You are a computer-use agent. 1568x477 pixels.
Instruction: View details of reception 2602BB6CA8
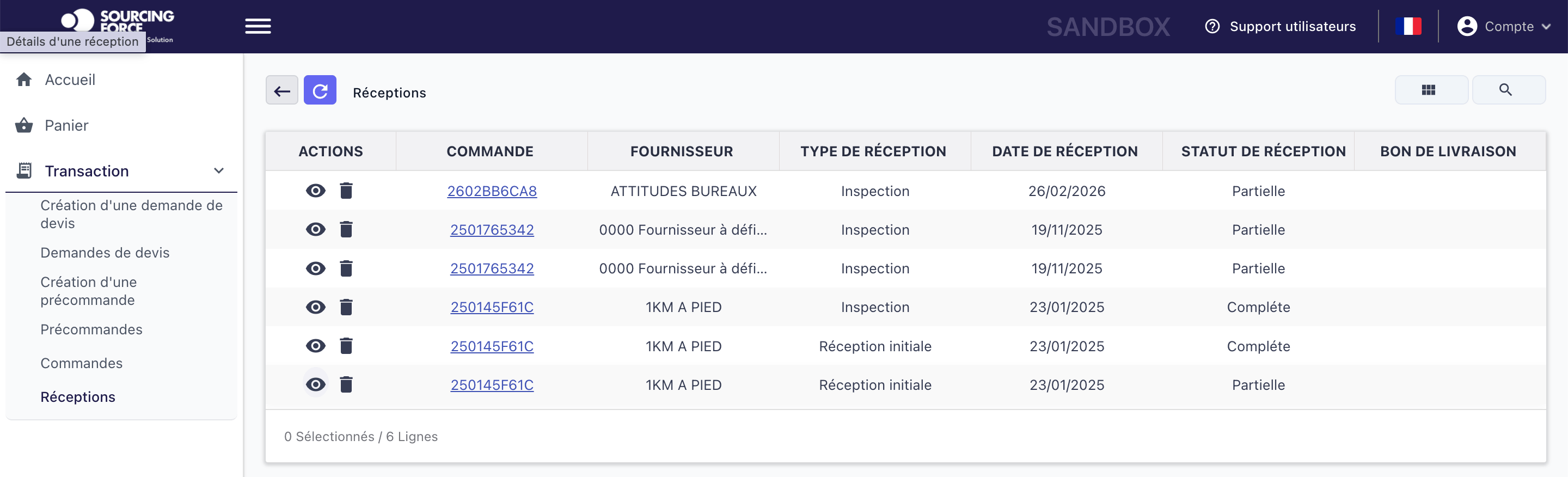(315, 191)
